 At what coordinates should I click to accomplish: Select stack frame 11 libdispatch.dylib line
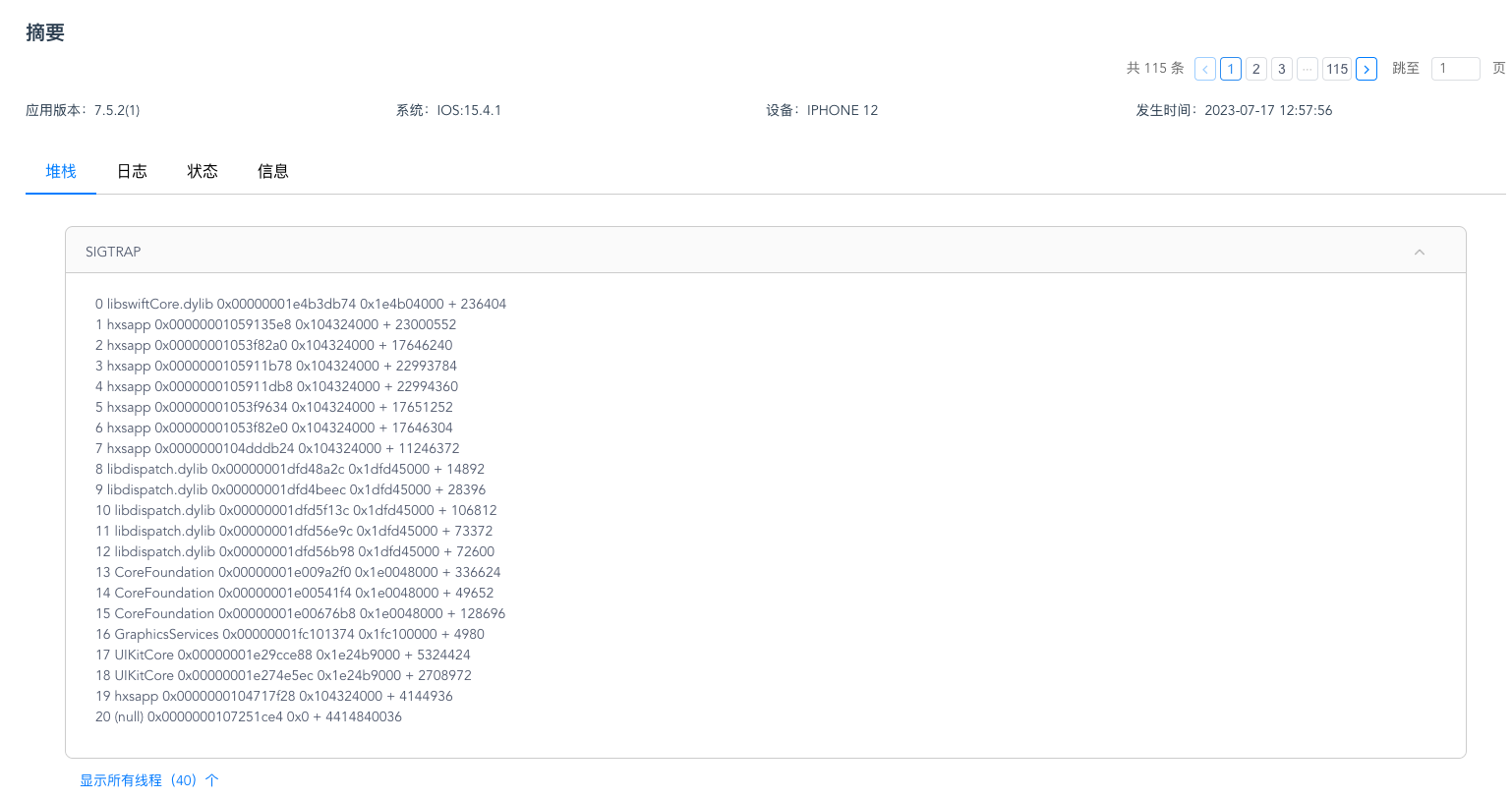pos(294,531)
